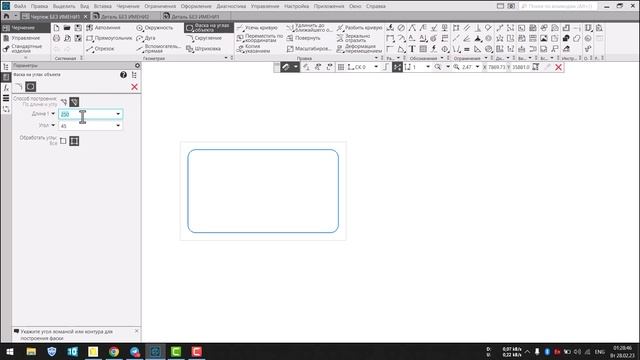Screen dimensions: 640x360
Task: Select by-two-lengths construction method
Action: pyautogui.click(x=64, y=102)
